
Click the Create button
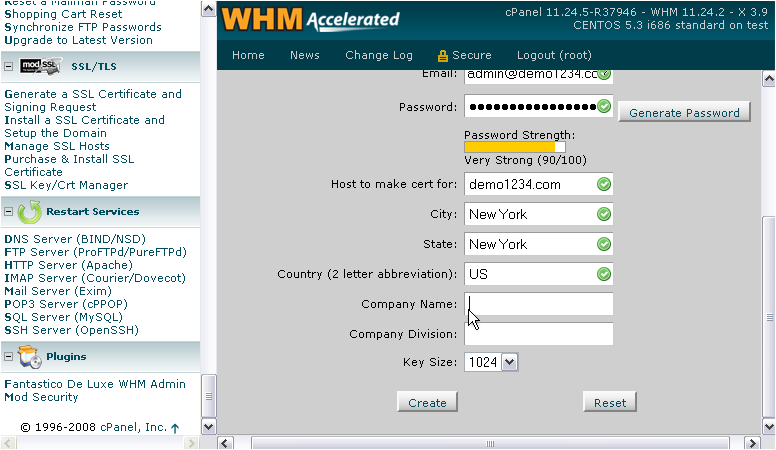(x=428, y=402)
